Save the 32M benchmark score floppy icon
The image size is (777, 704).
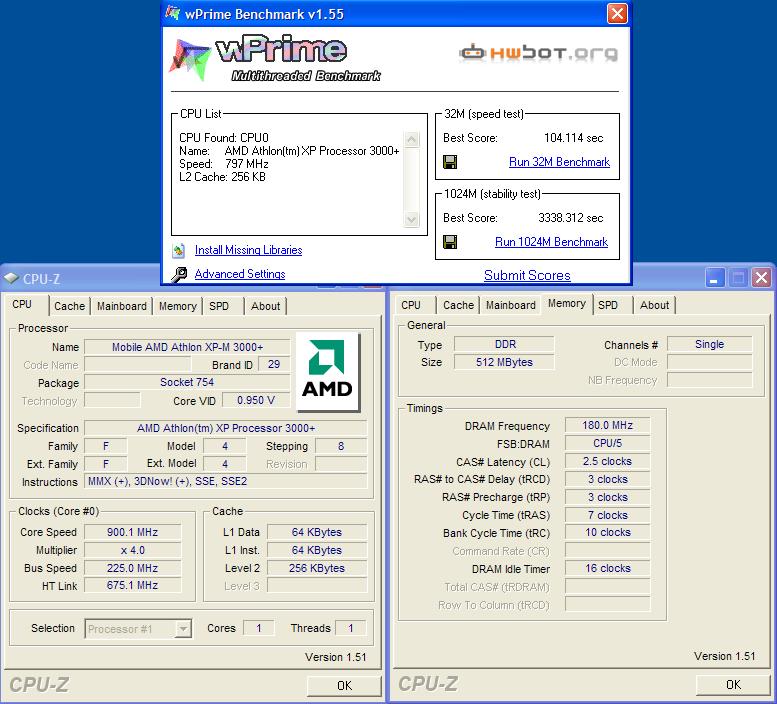click(450, 162)
